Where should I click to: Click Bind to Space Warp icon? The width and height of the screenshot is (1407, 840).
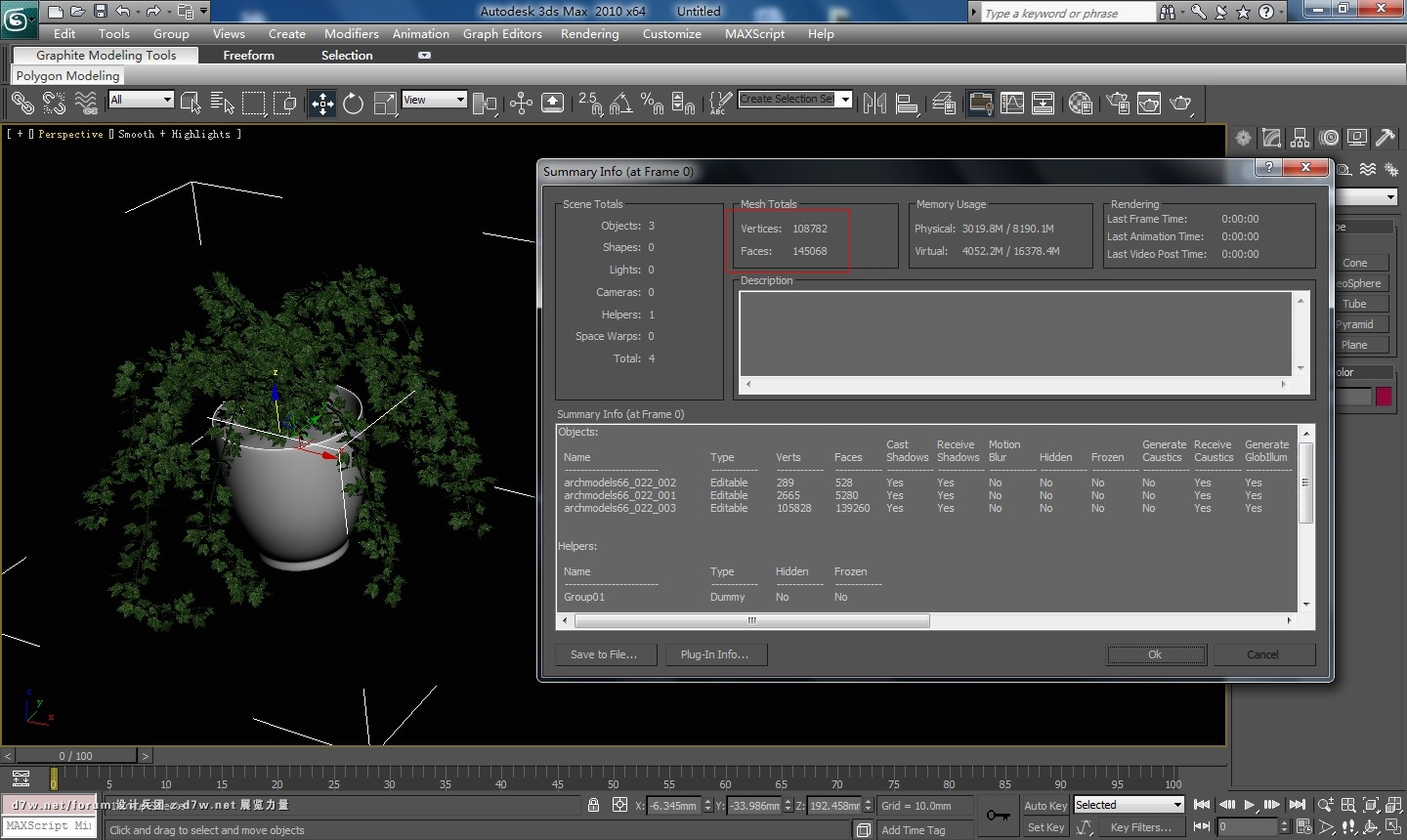click(86, 103)
